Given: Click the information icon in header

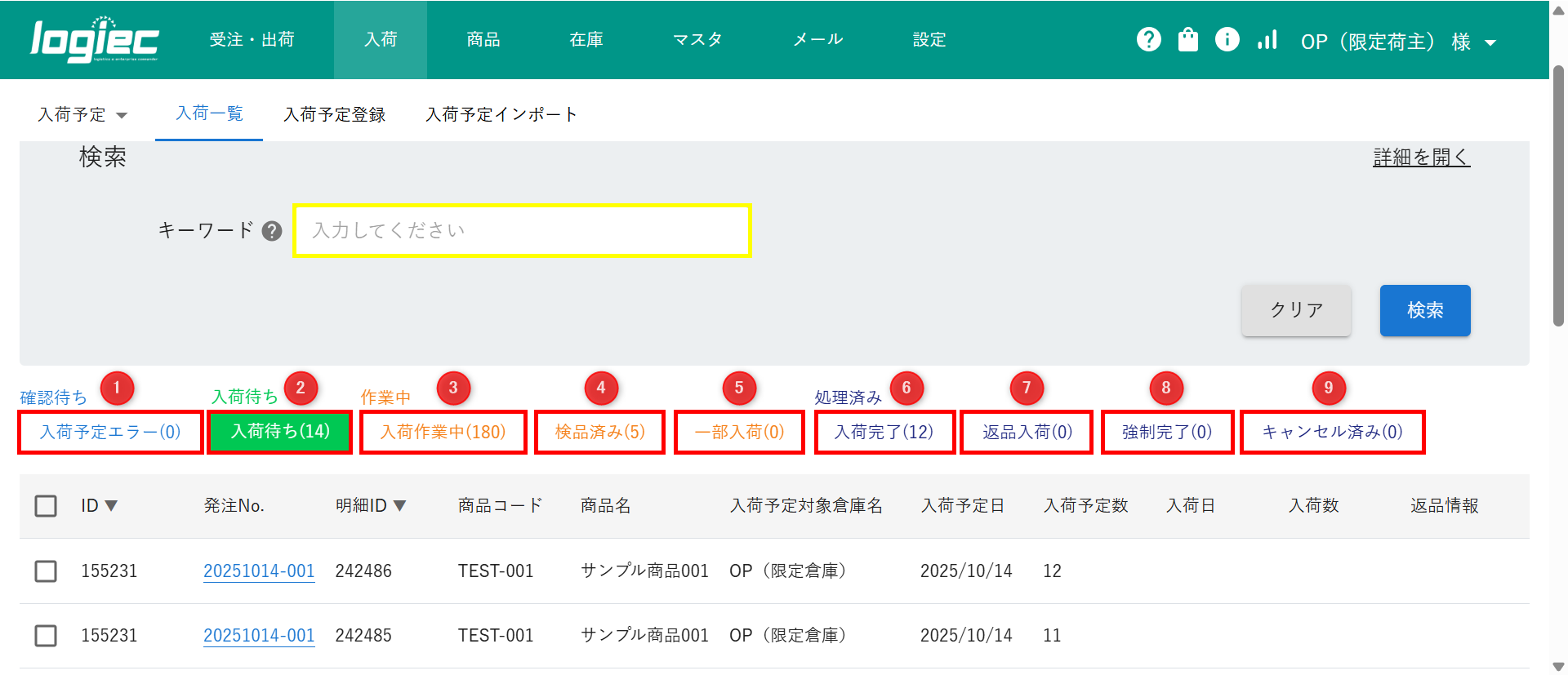Looking at the screenshot, I should coord(1227,39).
